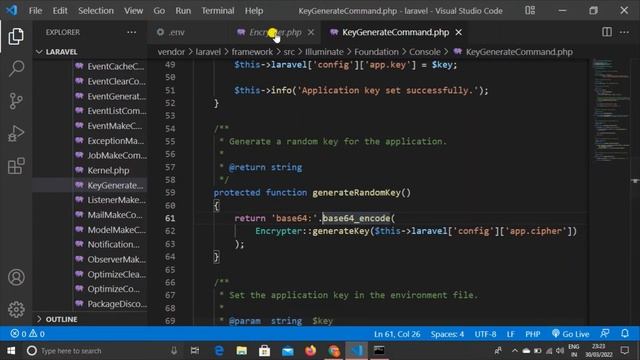640x360 pixels.
Task: Open the Explorer view in activity bar
Action: click(x=16, y=37)
